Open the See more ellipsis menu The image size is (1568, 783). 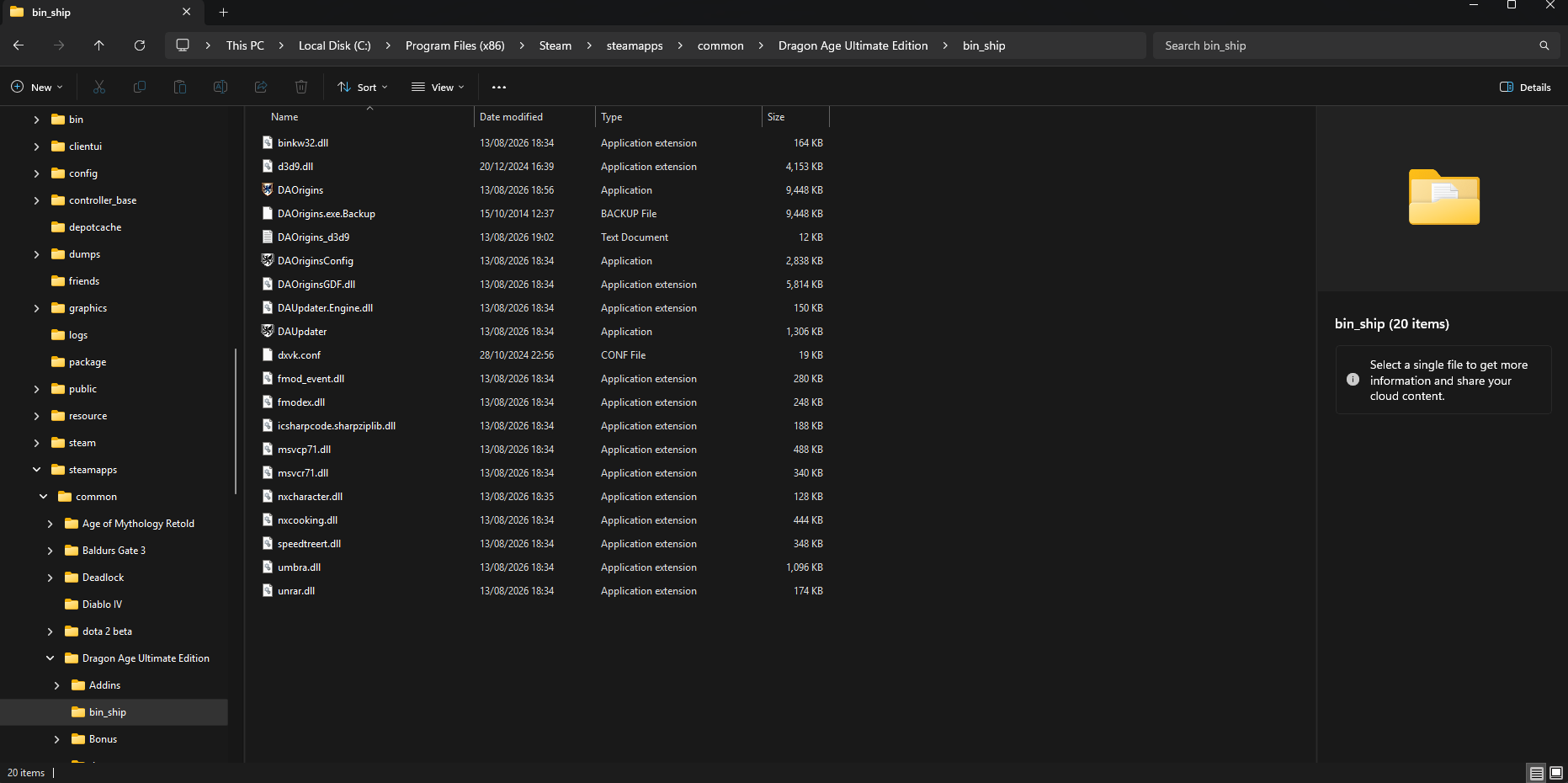[x=499, y=87]
